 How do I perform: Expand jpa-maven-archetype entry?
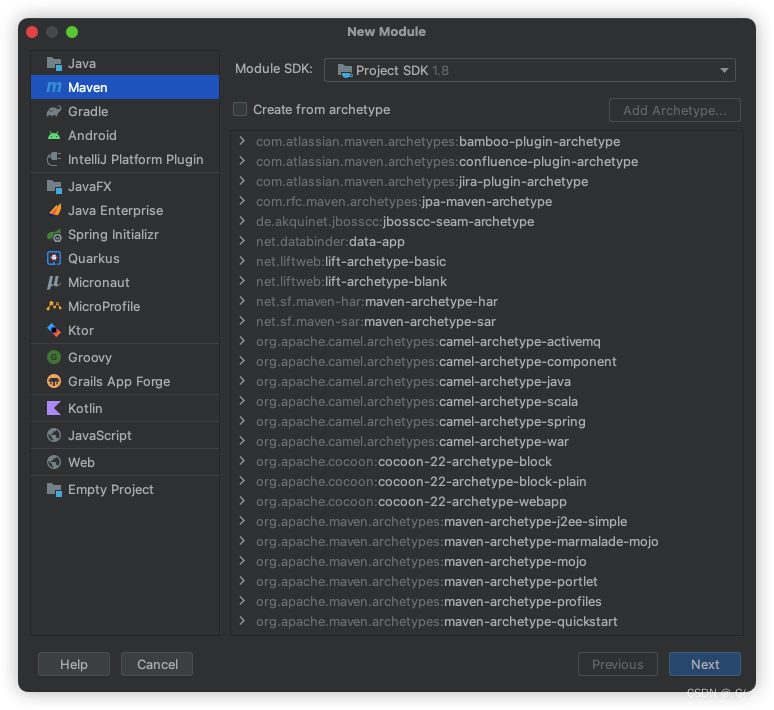(242, 201)
